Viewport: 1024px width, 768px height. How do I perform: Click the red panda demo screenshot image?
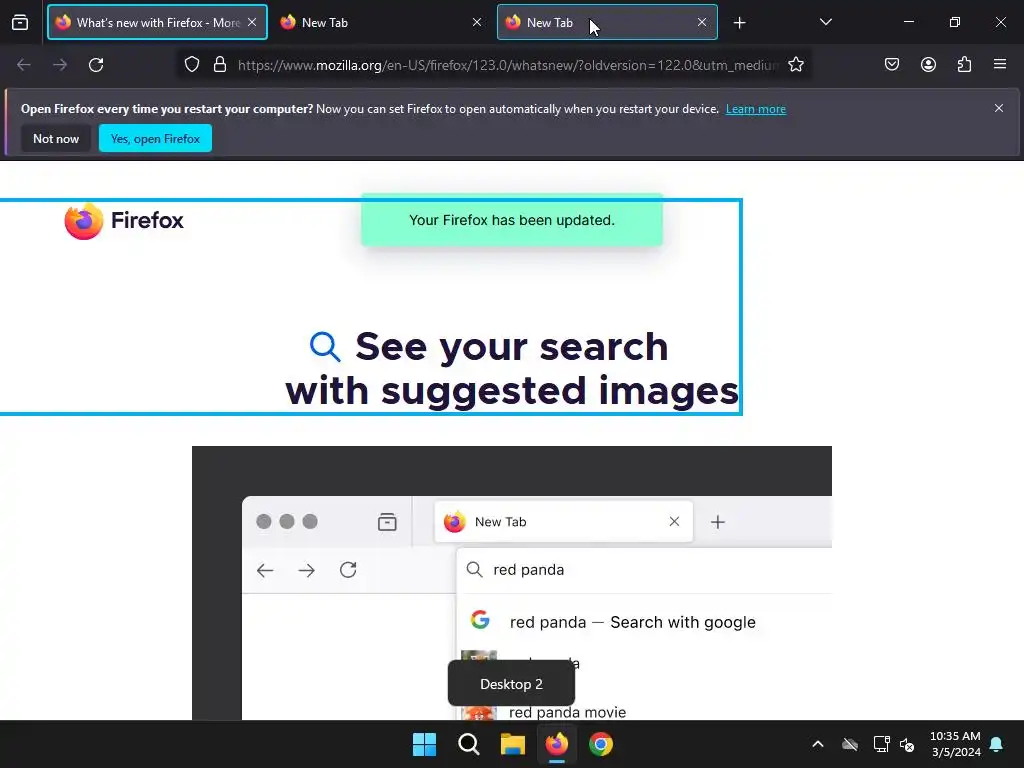click(512, 583)
